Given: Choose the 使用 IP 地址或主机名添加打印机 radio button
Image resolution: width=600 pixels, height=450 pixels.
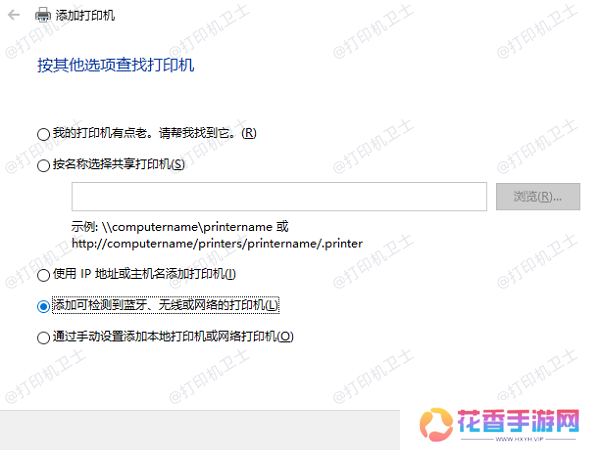Looking at the screenshot, I should pyautogui.click(x=44, y=275).
